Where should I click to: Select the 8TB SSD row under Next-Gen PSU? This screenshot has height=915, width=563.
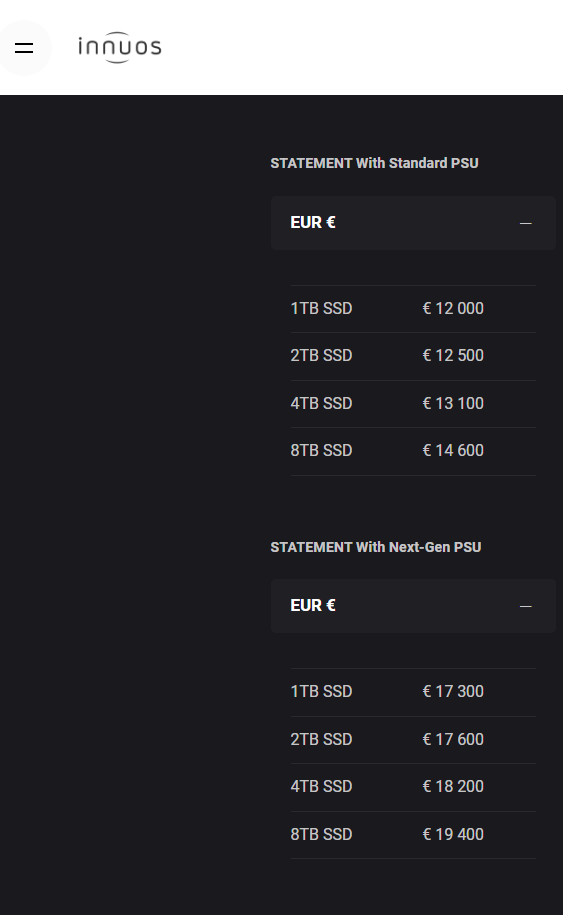(413, 835)
